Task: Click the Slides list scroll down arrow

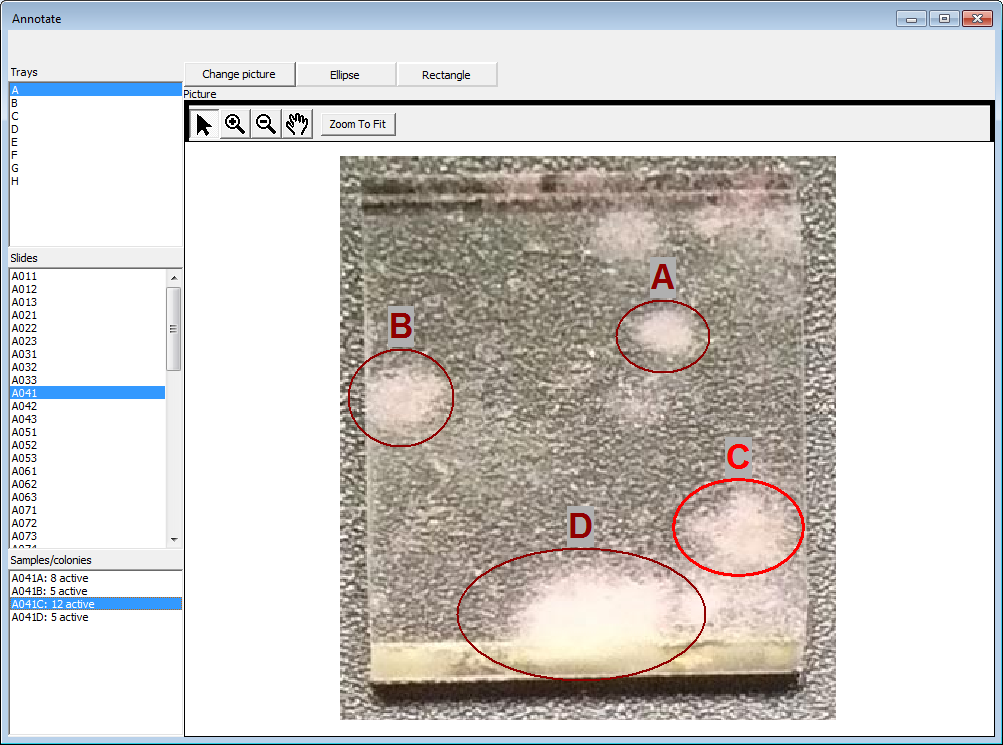Action: pyautogui.click(x=174, y=540)
